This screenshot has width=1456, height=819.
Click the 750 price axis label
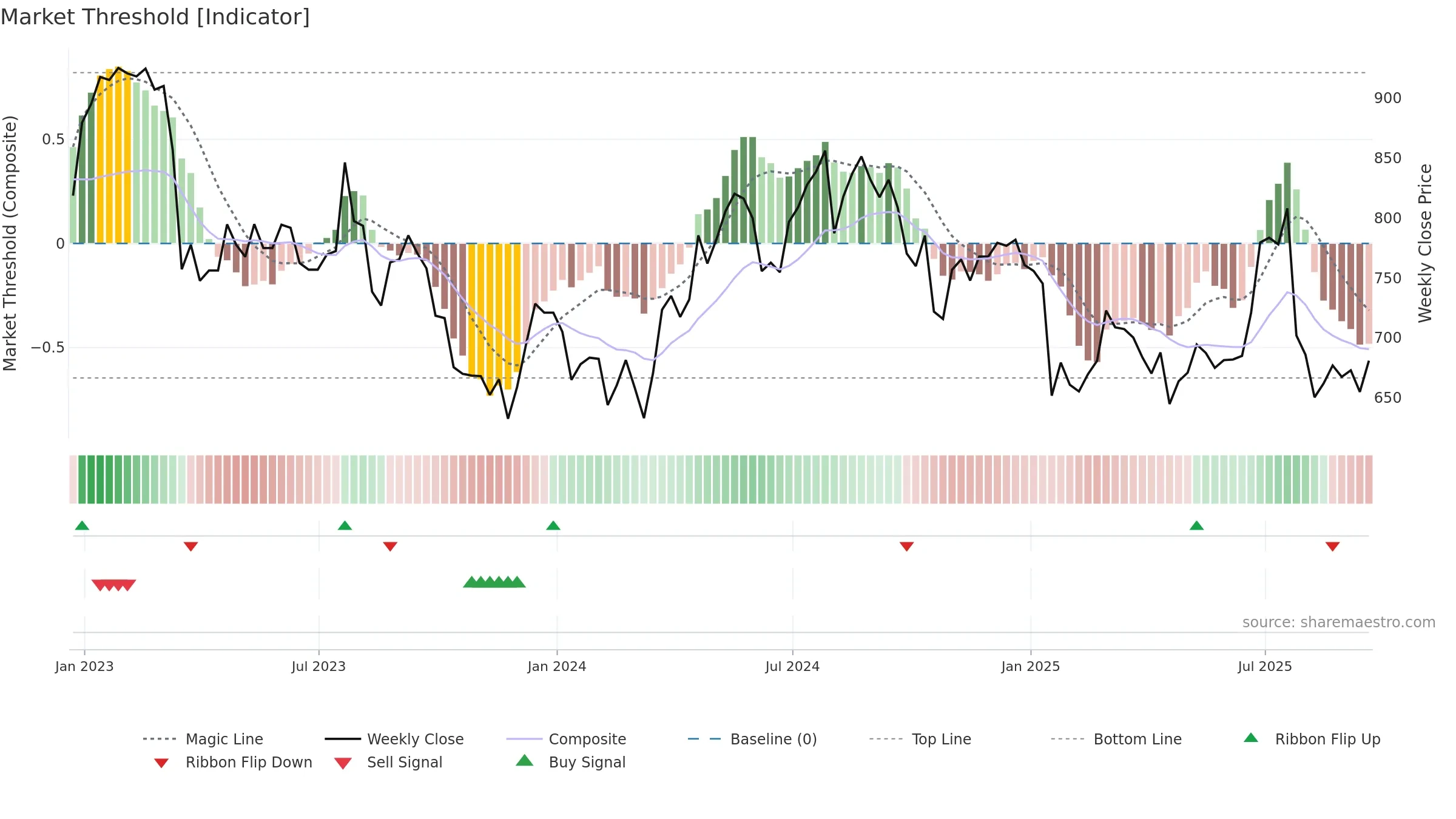[x=1388, y=278]
